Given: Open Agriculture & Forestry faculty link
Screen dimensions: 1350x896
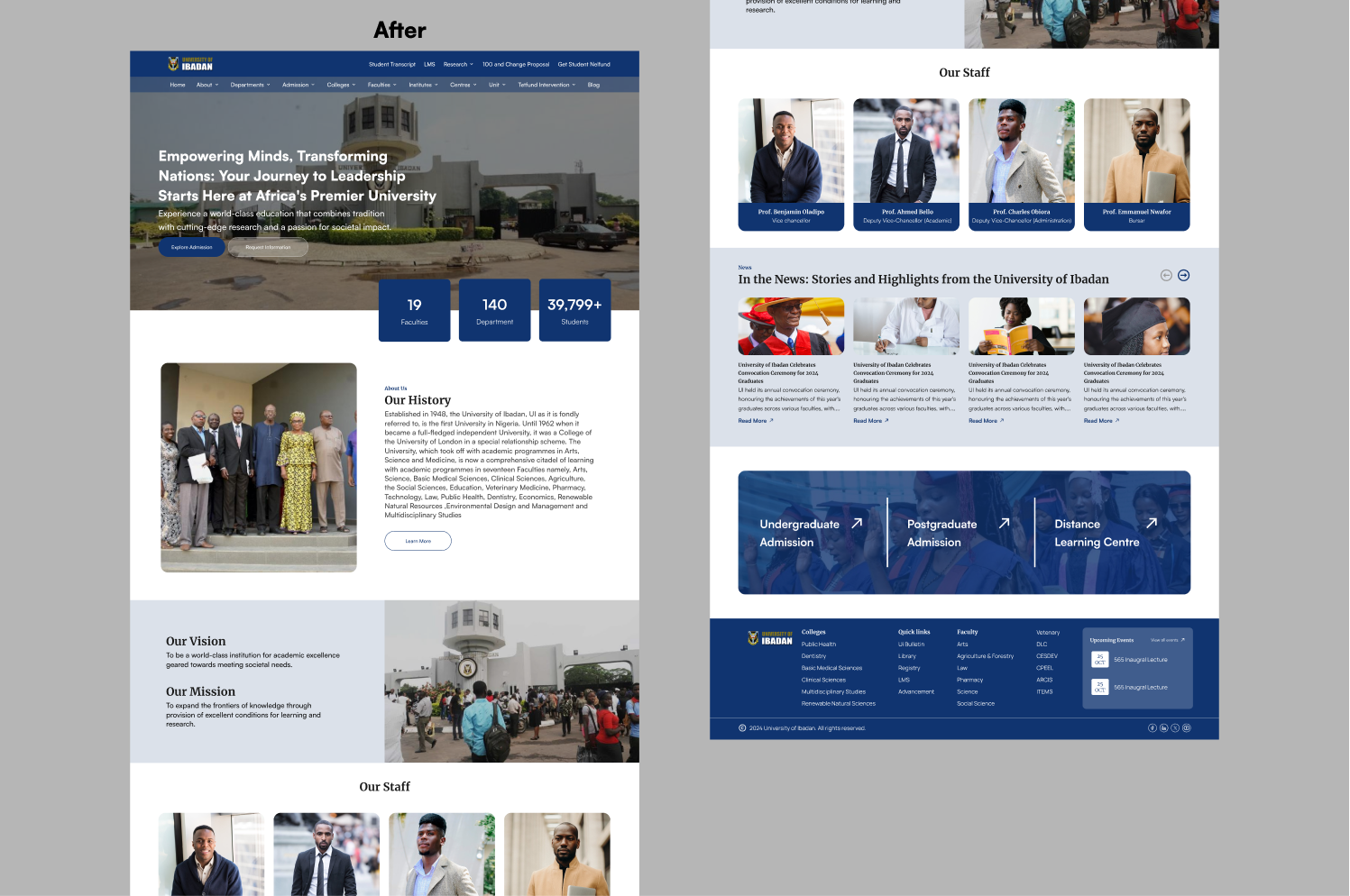Looking at the screenshot, I should [985, 656].
